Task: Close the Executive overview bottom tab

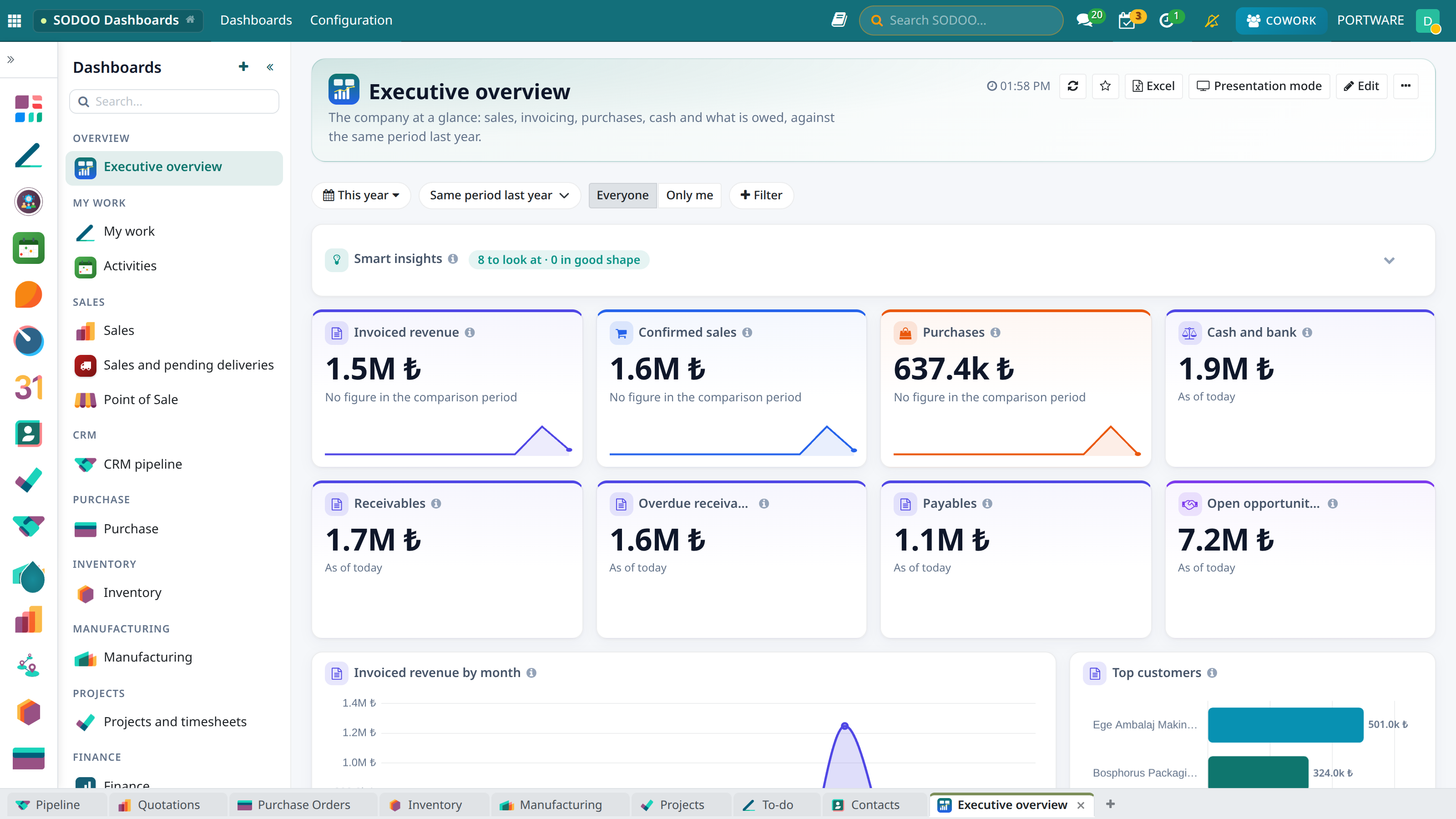Action: [x=1081, y=805]
